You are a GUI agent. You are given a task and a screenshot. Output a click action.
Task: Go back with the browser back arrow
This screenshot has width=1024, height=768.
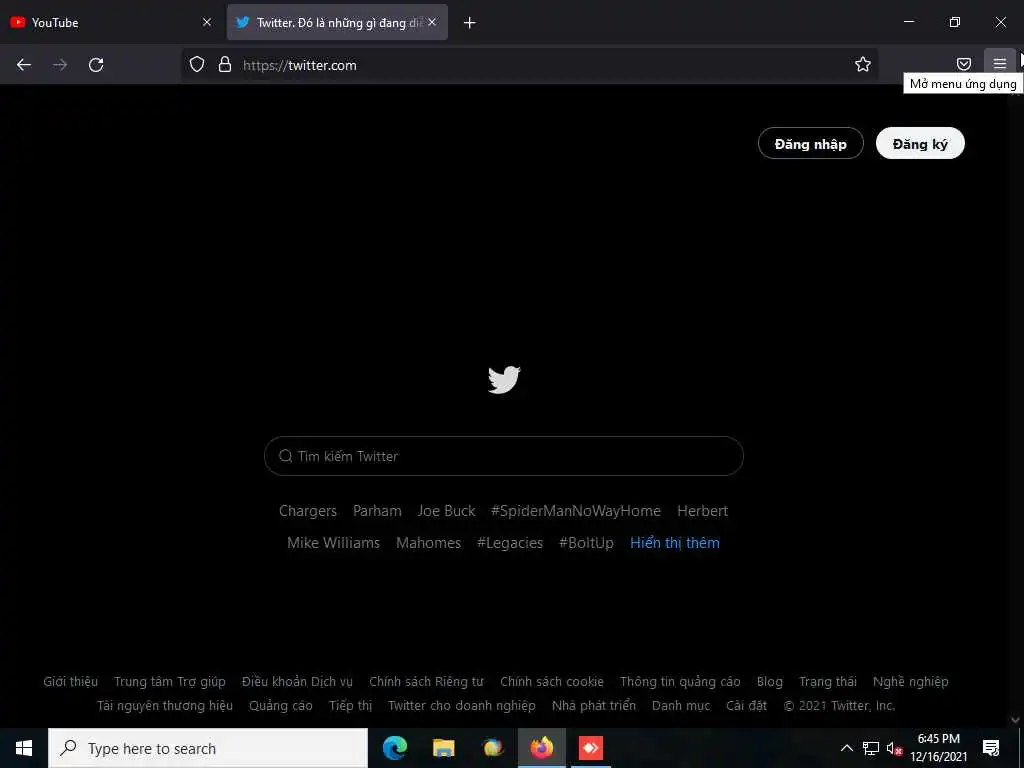[24, 65]
